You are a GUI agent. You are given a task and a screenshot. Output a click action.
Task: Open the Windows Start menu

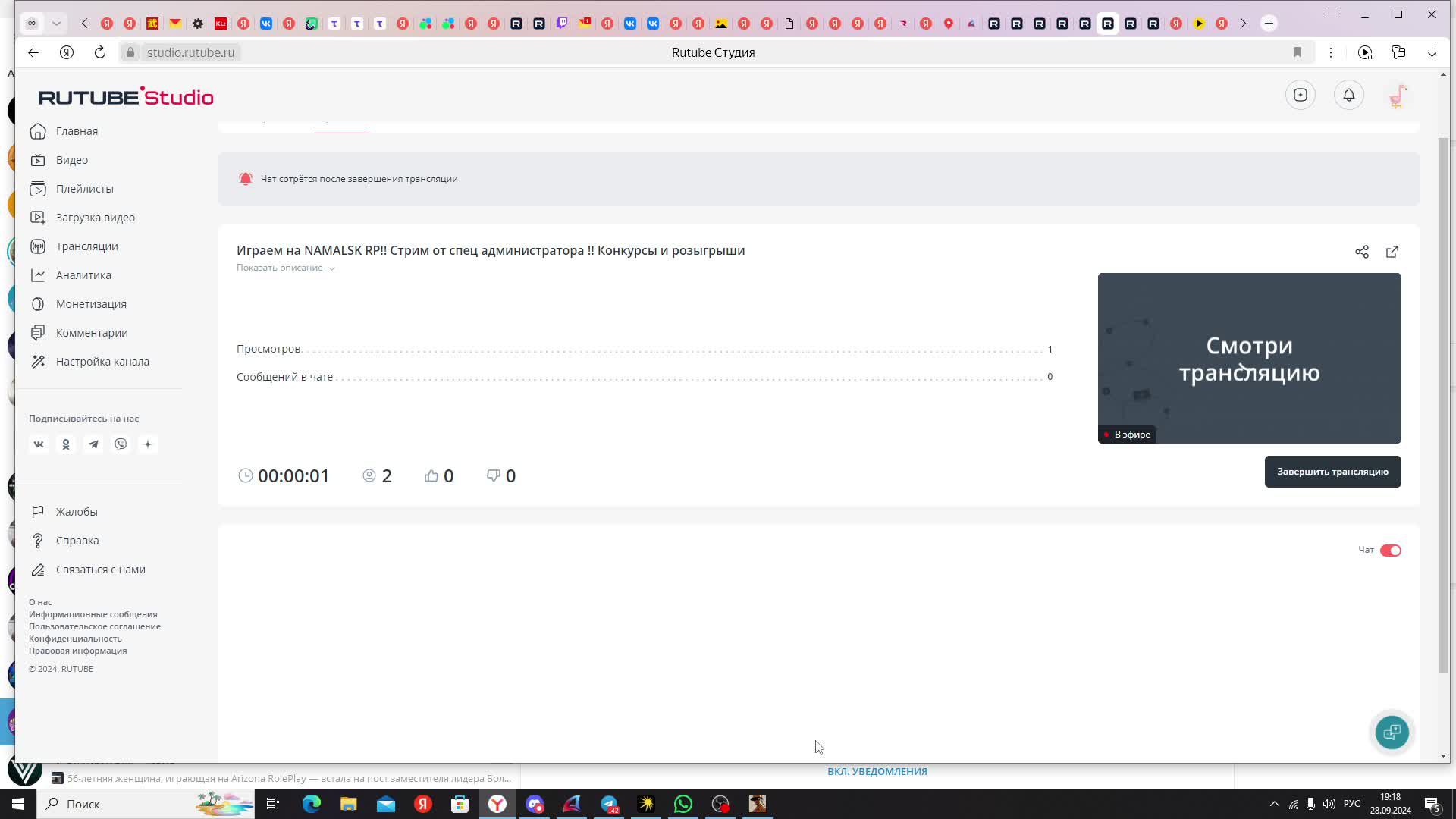tap(18, 804)
